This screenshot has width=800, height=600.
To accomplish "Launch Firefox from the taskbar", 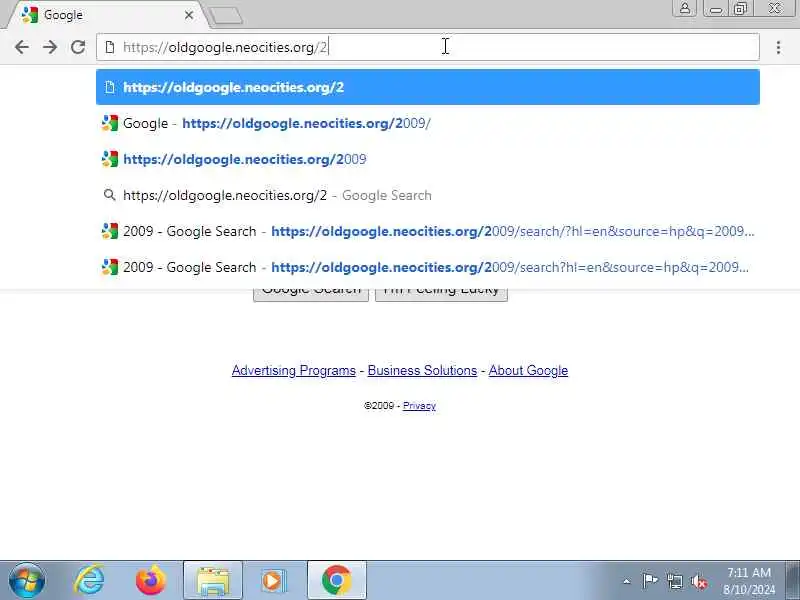I will (x=151, y=581).
